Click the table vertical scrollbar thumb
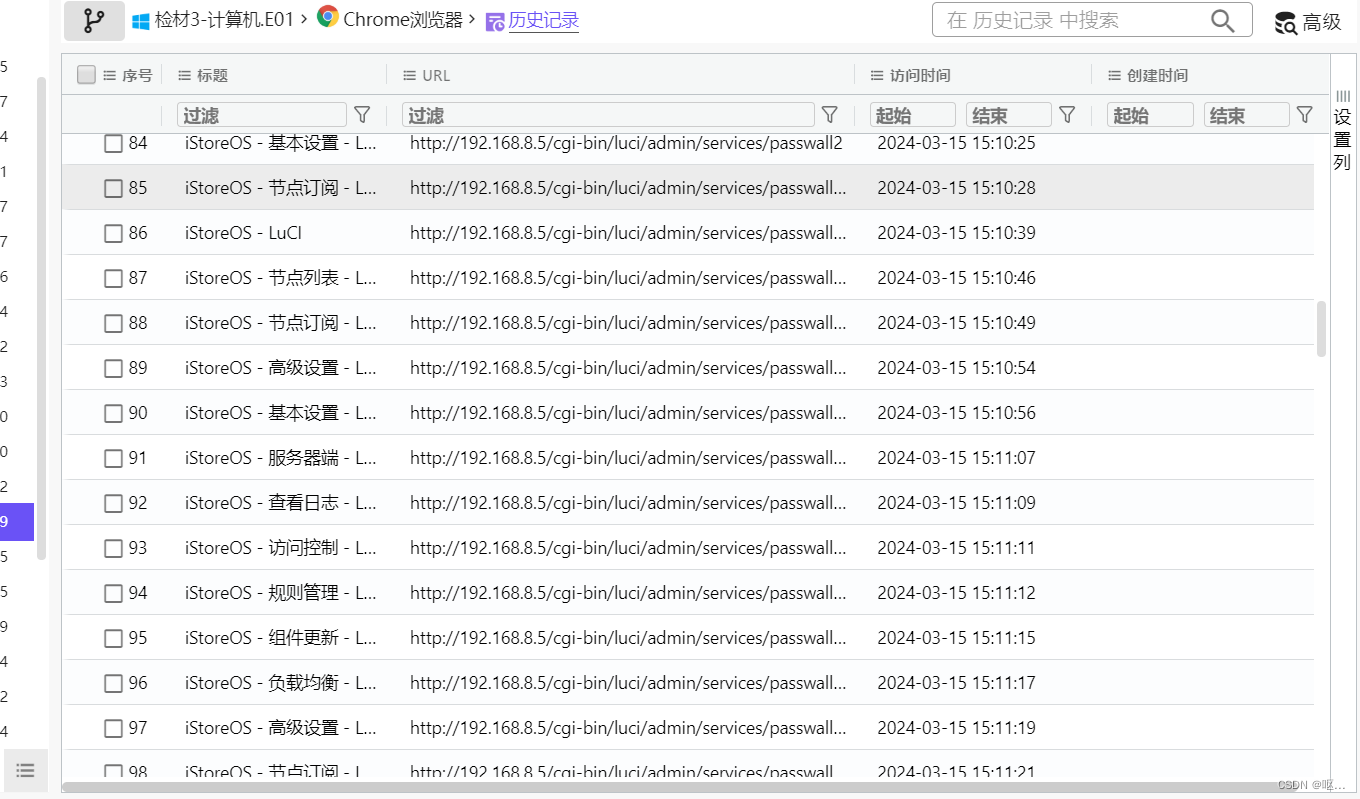1360x799 pixels. (x=1322, y=329)
